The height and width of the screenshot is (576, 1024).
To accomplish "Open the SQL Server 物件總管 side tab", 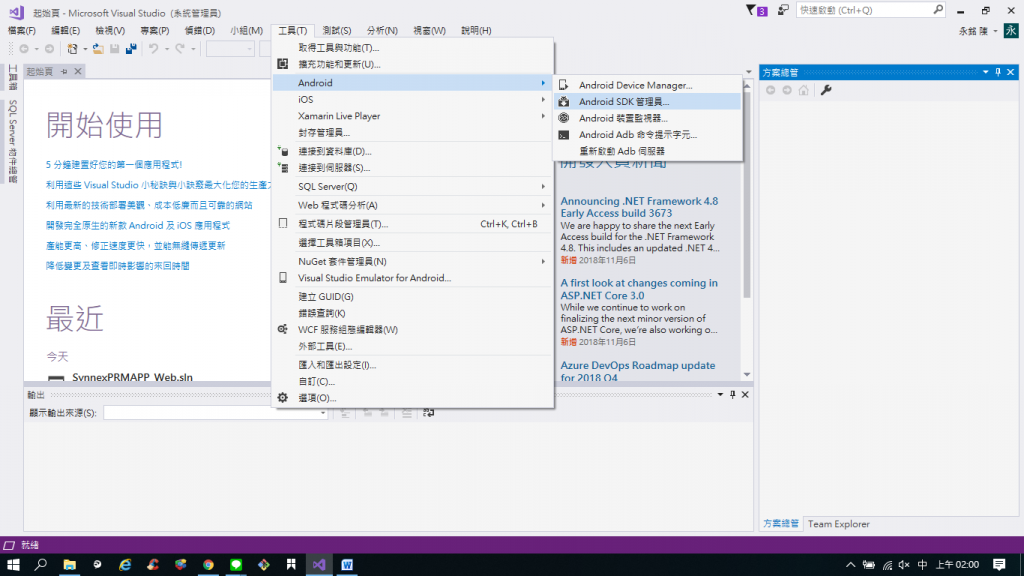I will pyautogui.click(x=12, y=141).
